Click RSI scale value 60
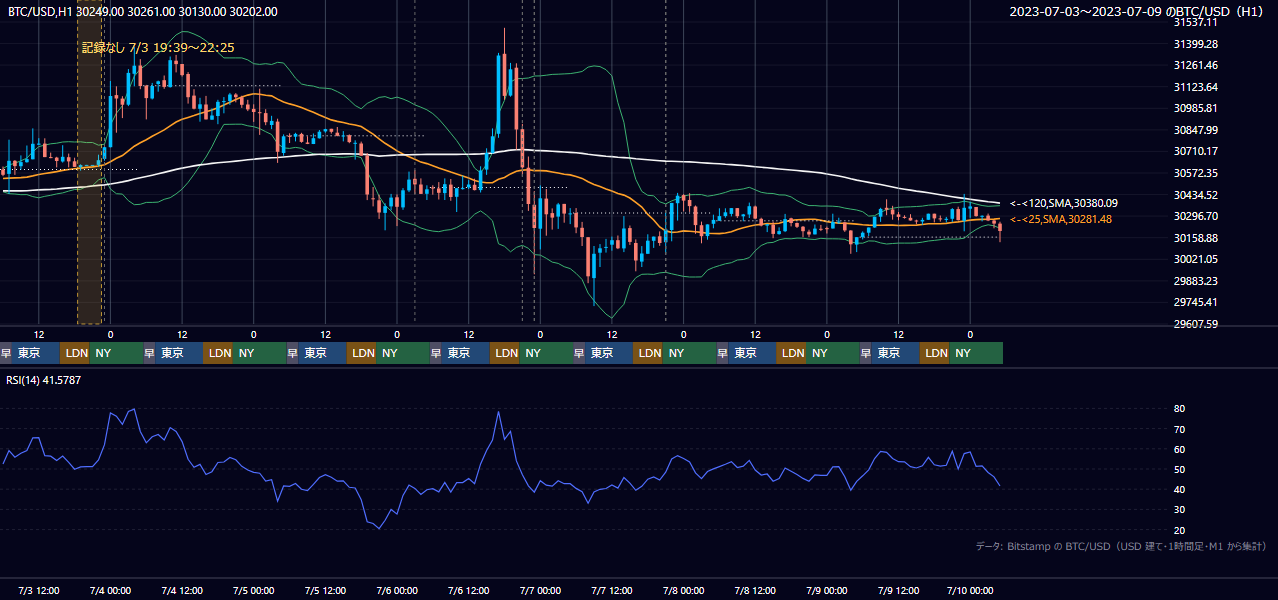 coord(1179,449)
